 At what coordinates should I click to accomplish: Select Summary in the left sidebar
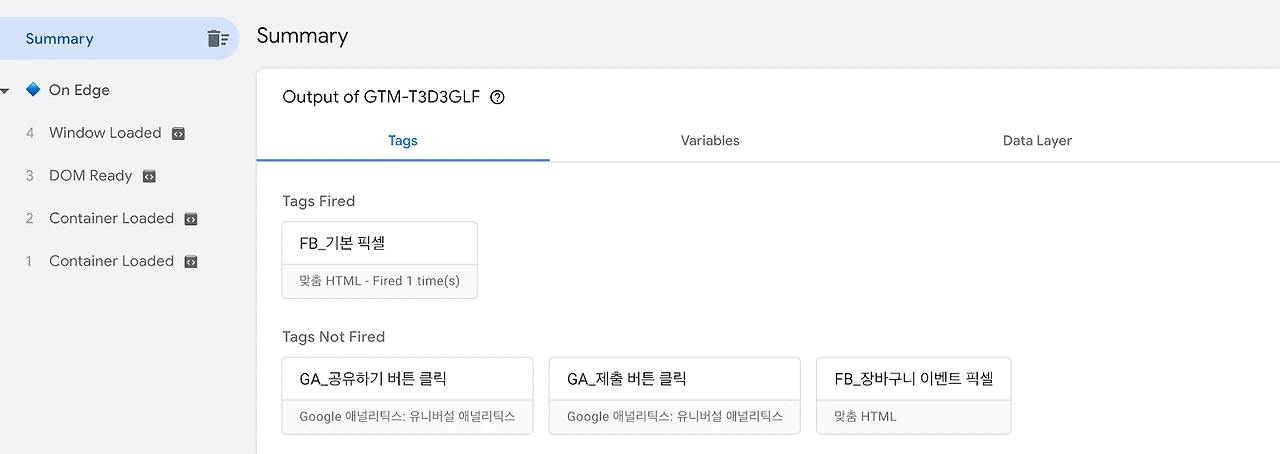[60, 39]
